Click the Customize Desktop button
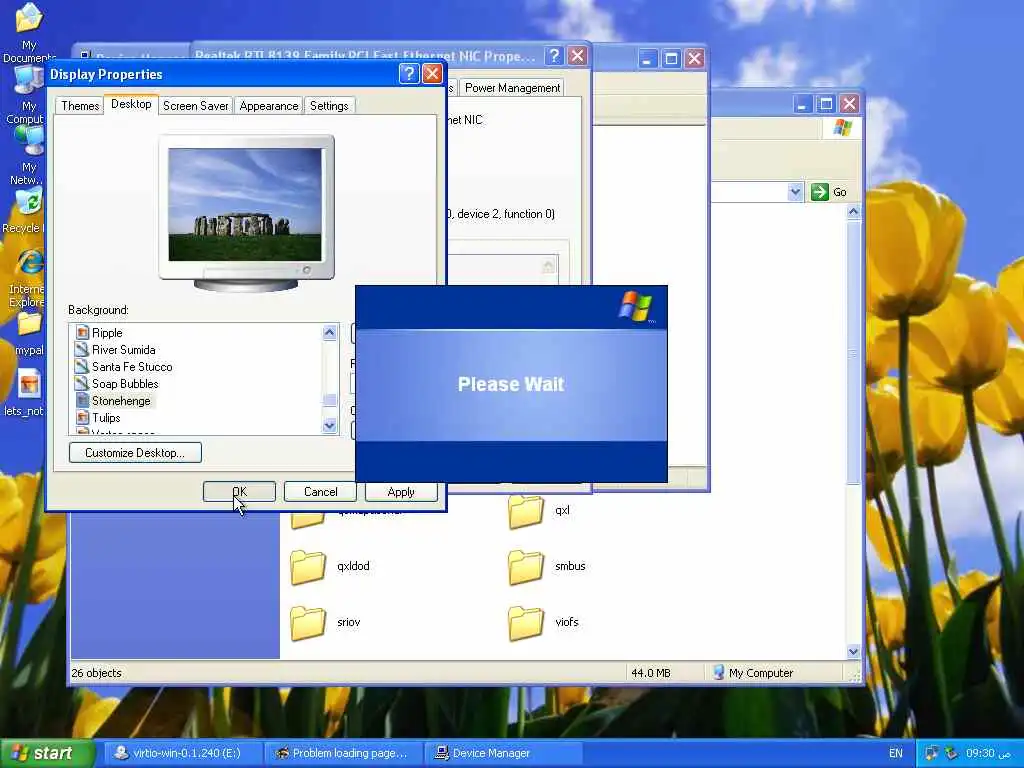This screenshot has width=1024, height=768. pos(135,453)
